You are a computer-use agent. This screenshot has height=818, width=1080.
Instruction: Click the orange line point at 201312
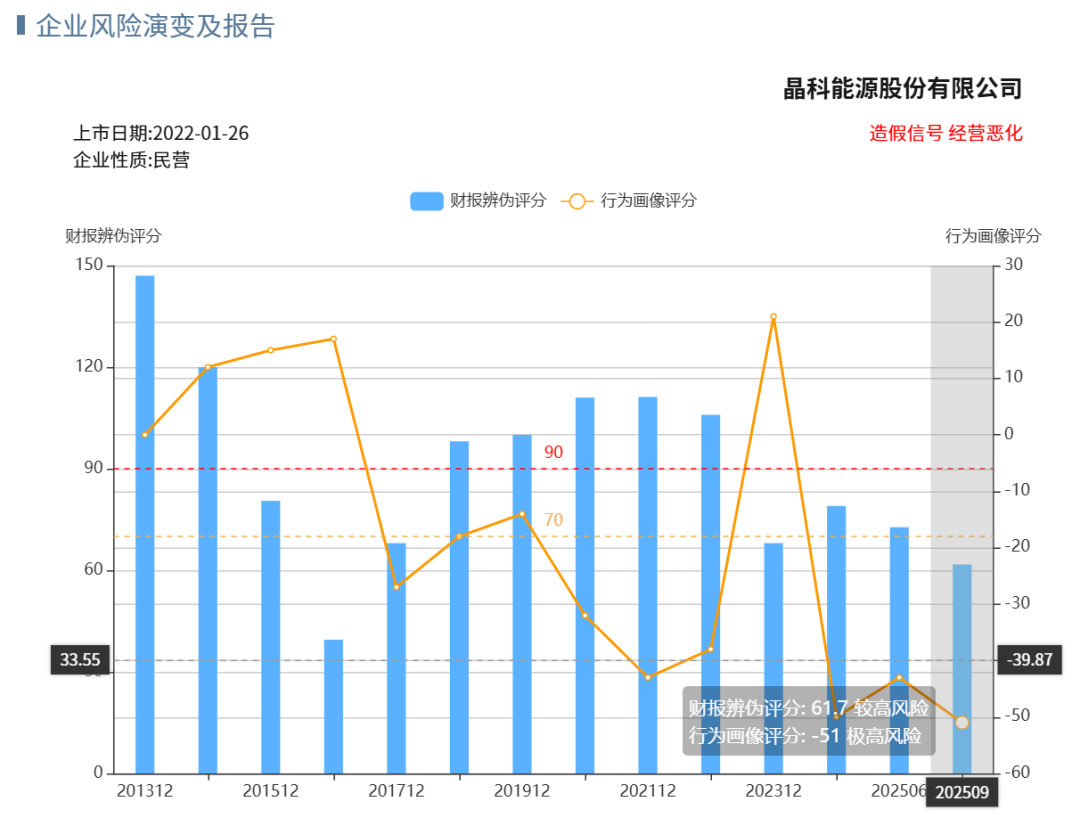click(145, 435)
